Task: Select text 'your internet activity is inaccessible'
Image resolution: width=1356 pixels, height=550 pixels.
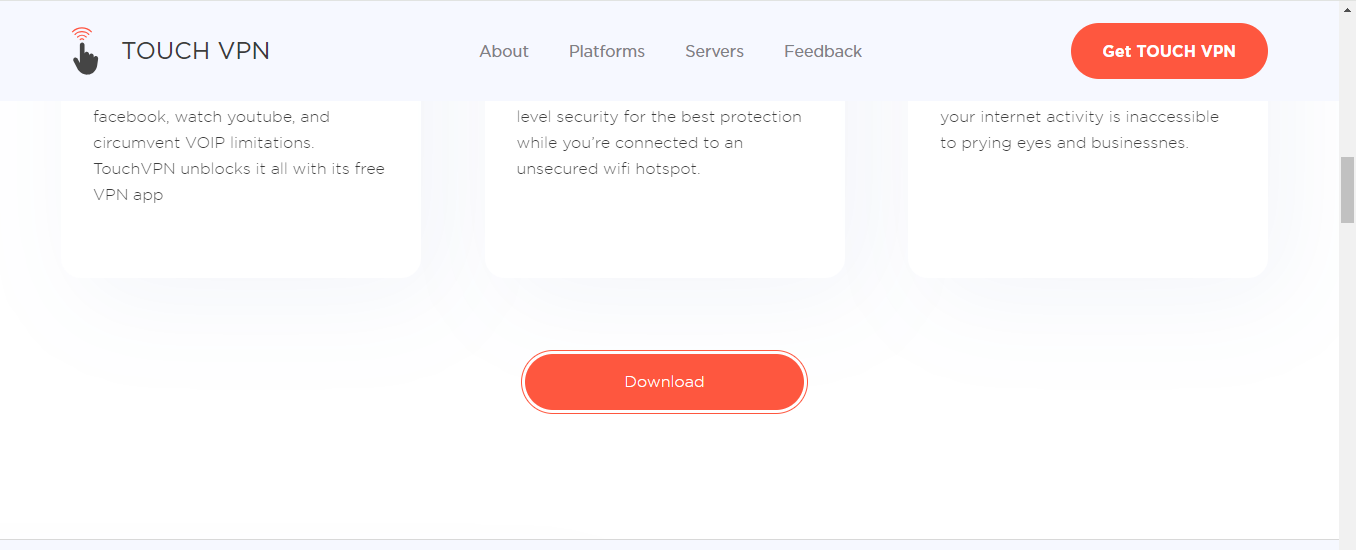Action: point(1079,117)
